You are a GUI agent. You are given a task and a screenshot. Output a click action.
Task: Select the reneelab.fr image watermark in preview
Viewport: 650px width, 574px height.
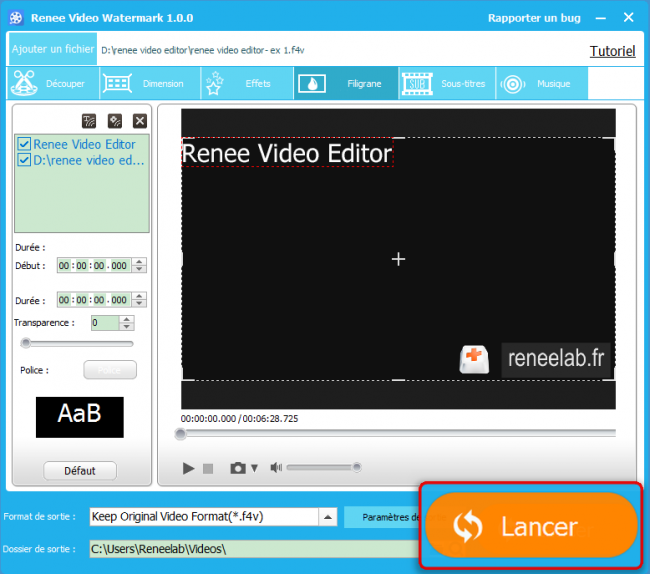[534, 359]
